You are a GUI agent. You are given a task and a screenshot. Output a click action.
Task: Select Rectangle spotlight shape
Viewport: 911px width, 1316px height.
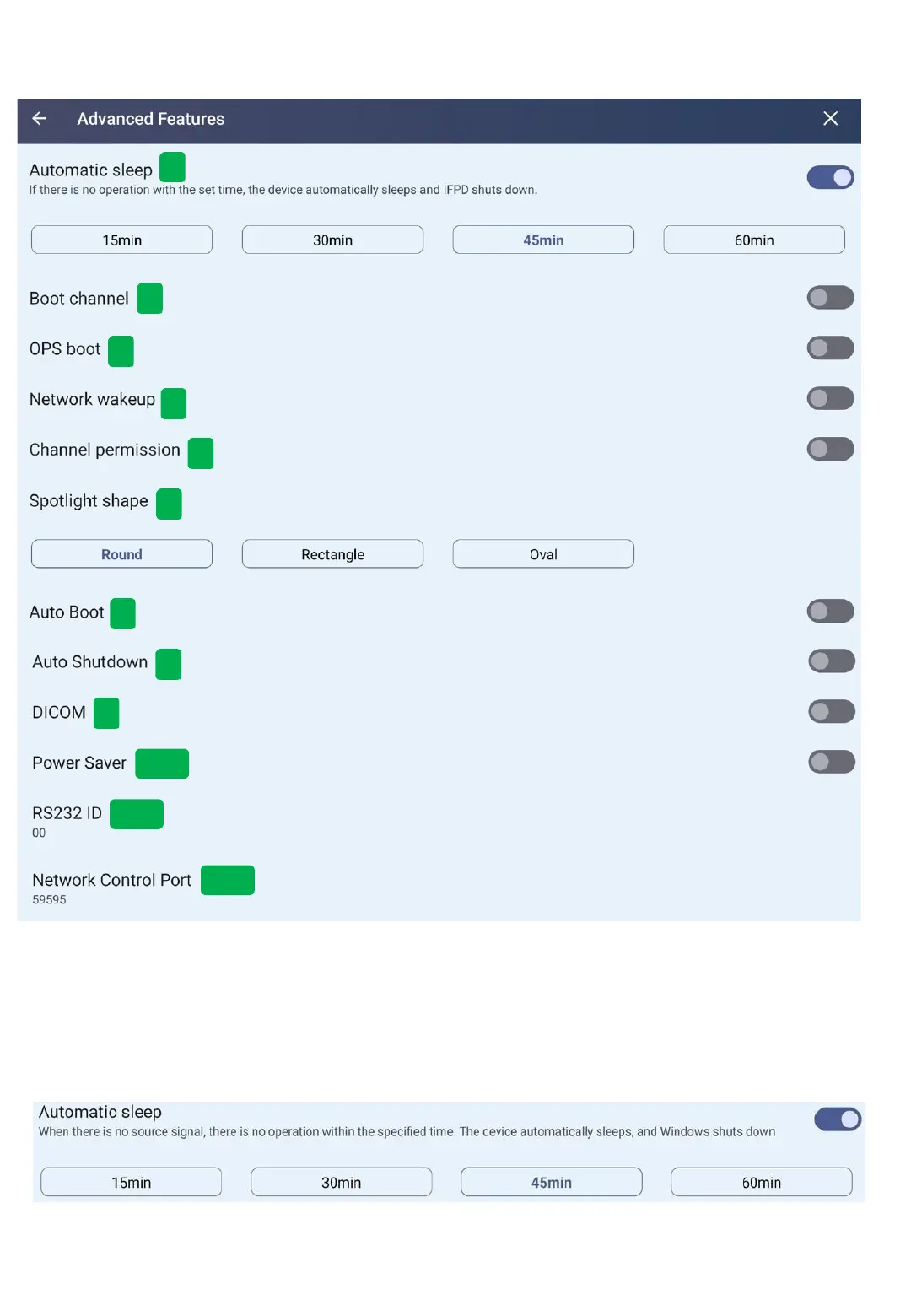(332, 554)
